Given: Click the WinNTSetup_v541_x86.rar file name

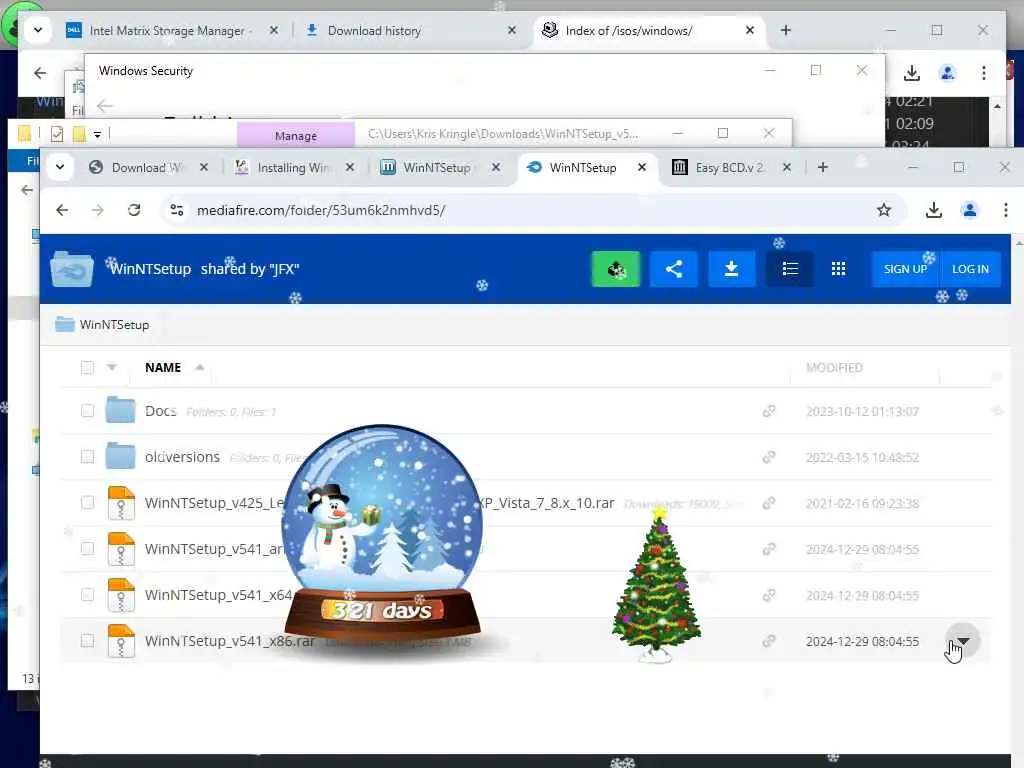Looking at the screenshot, I should point(230,641).
